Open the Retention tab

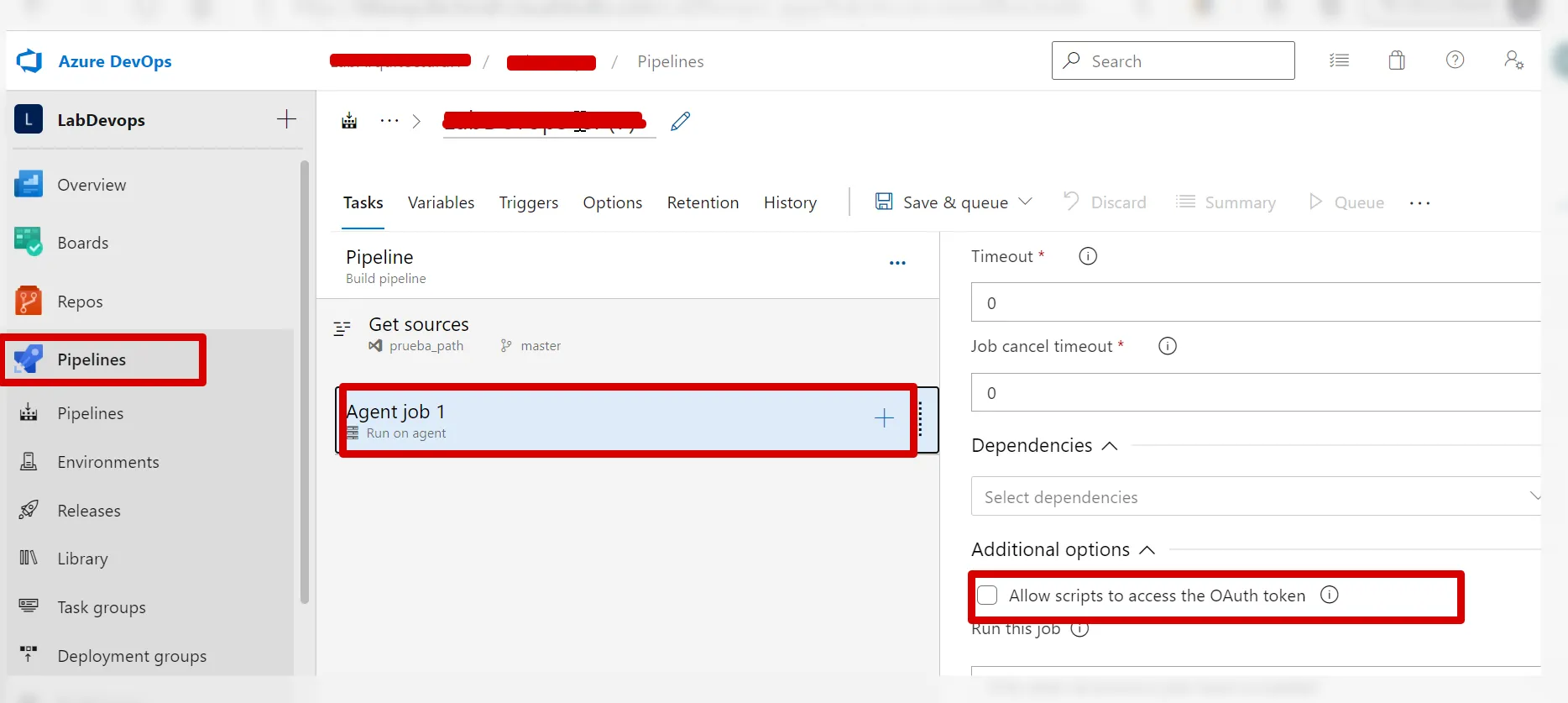coord(703,202)
